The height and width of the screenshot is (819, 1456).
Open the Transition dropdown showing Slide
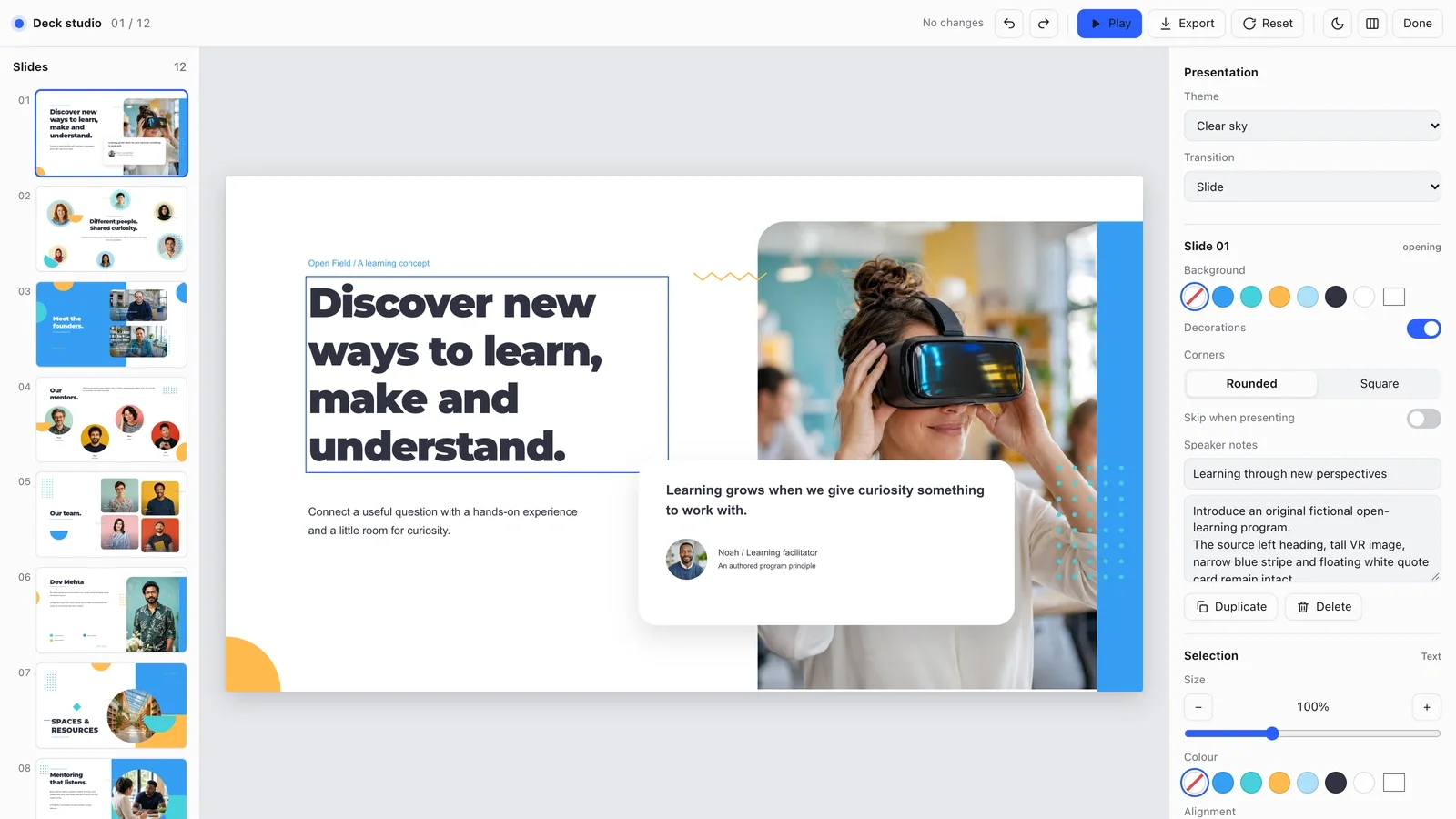pyautogui.click(x=1312, y=187)
